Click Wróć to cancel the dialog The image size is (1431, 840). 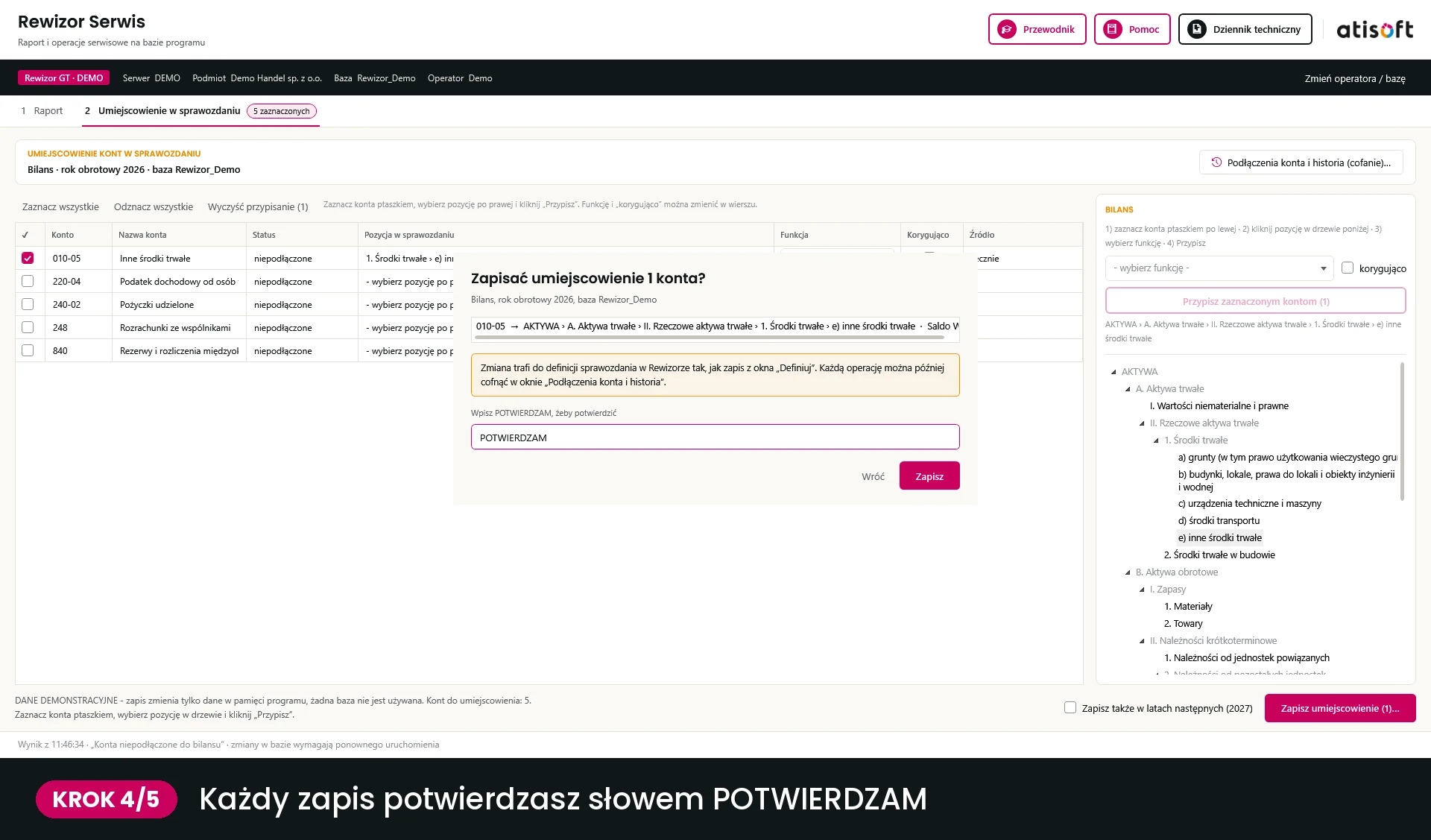[x=873, y=476]
